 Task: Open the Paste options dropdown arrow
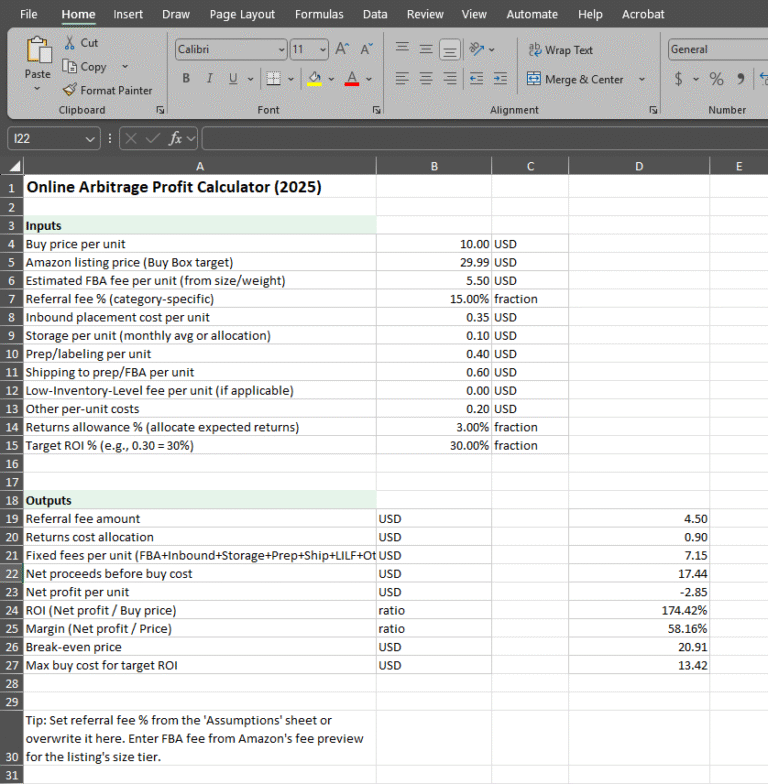(x=37, y=88)
